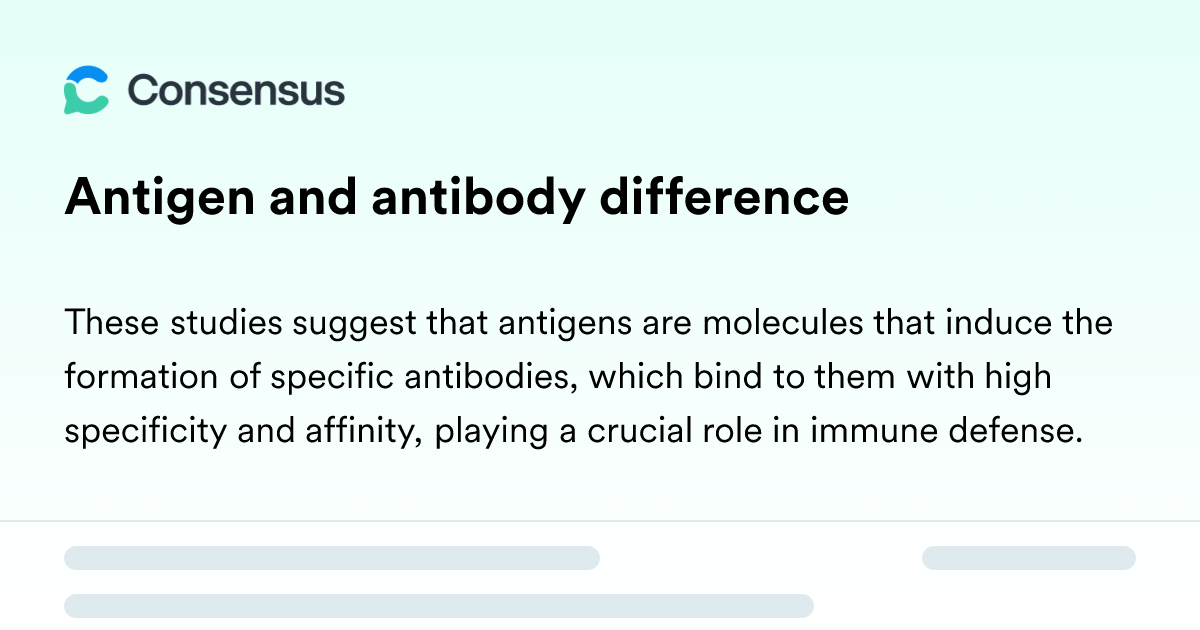Image resolution: width=1200 pixels, height=630 pixels.
Task: Click the medium-length gray placeholder bar
Action: point(332,558)
